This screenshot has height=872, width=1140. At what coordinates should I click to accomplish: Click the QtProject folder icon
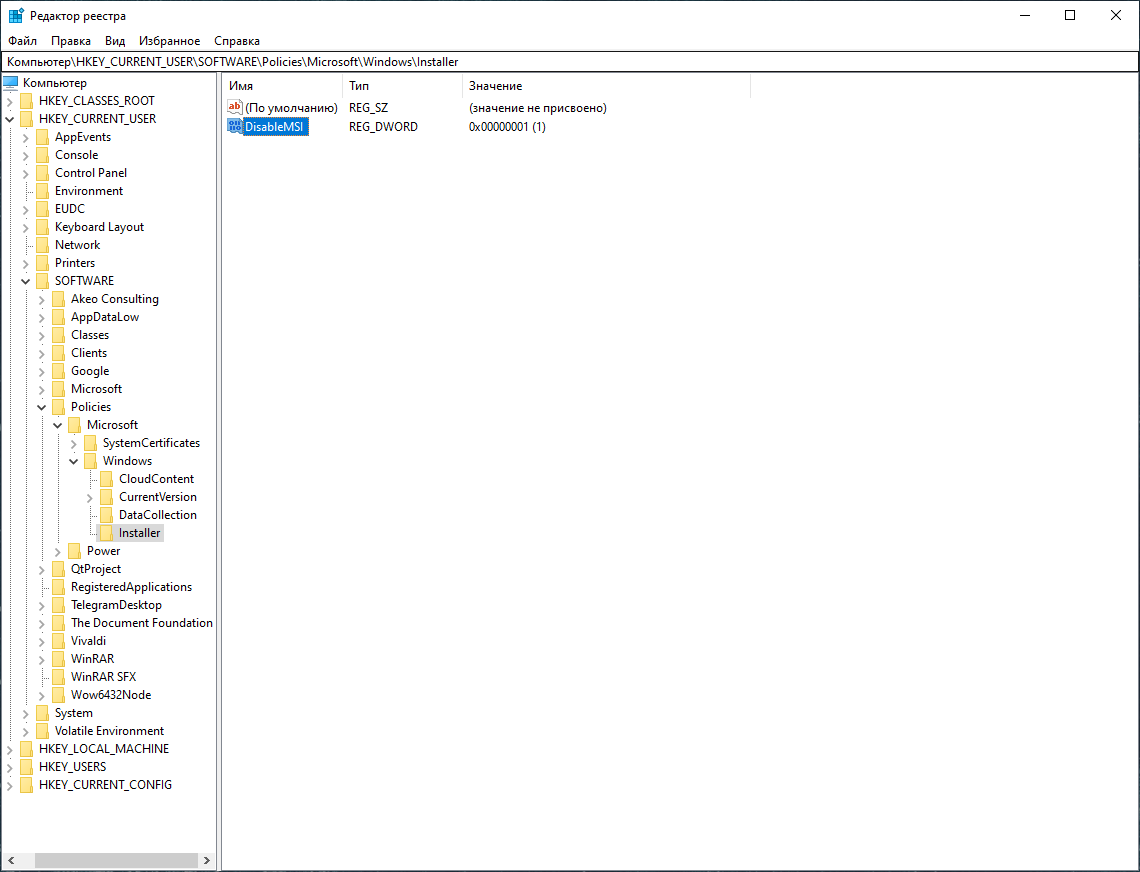coord(59,569)
